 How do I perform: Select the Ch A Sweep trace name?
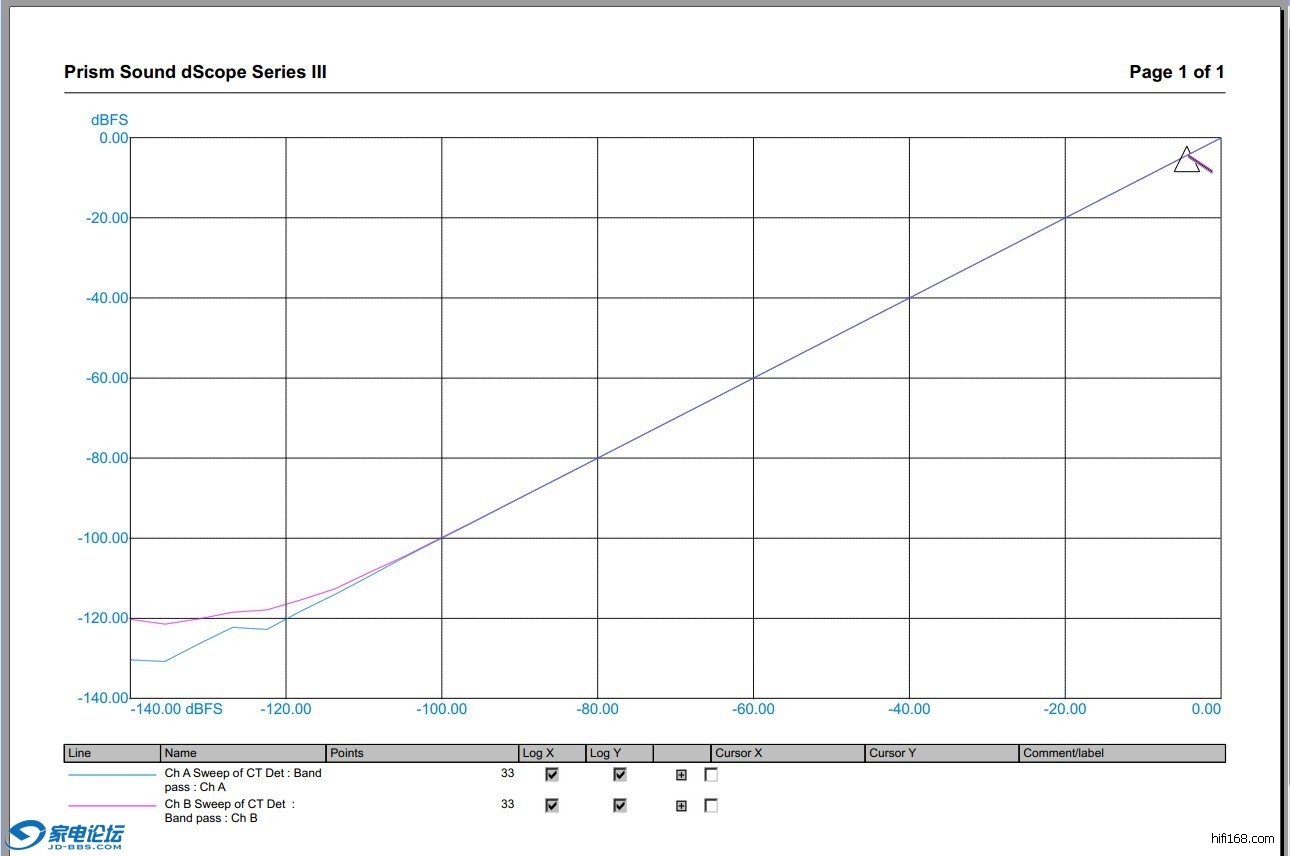pos(243,780)
